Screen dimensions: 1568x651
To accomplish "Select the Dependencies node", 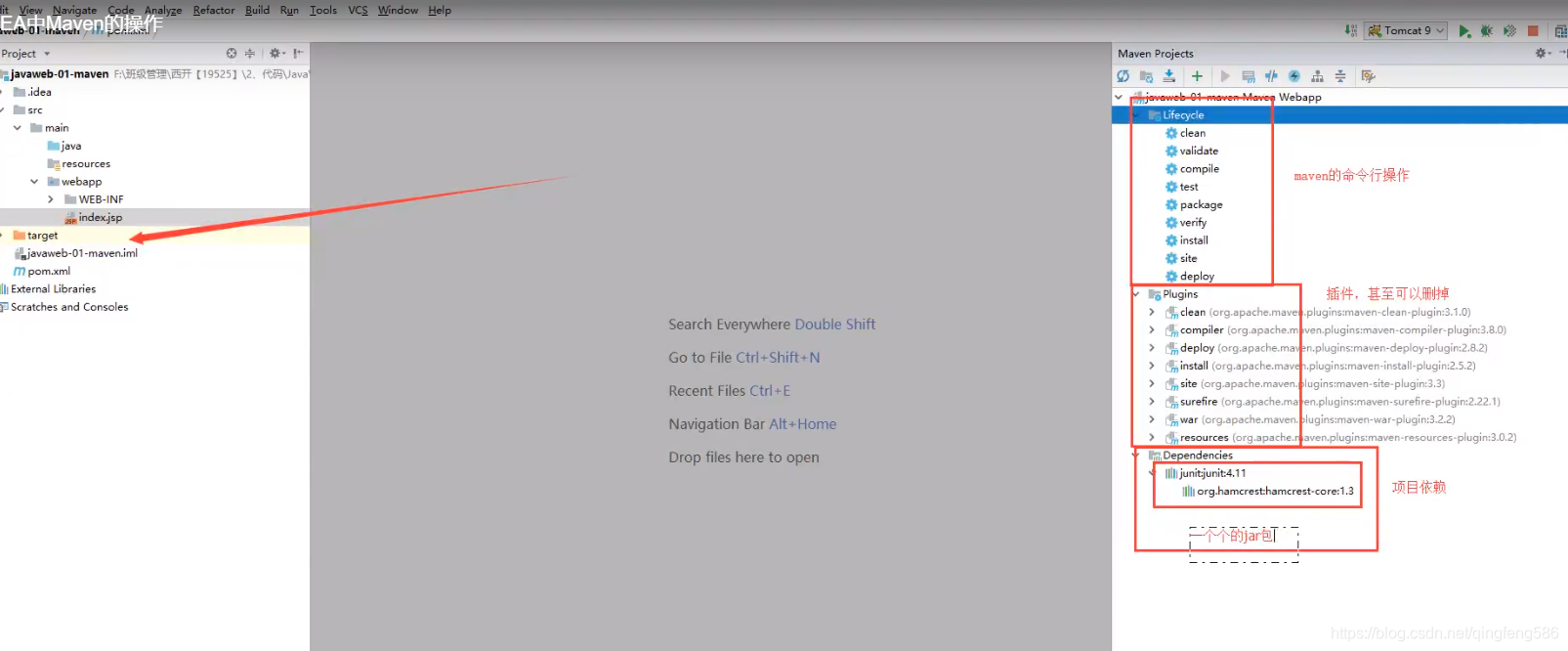I will click(1191, 456).
